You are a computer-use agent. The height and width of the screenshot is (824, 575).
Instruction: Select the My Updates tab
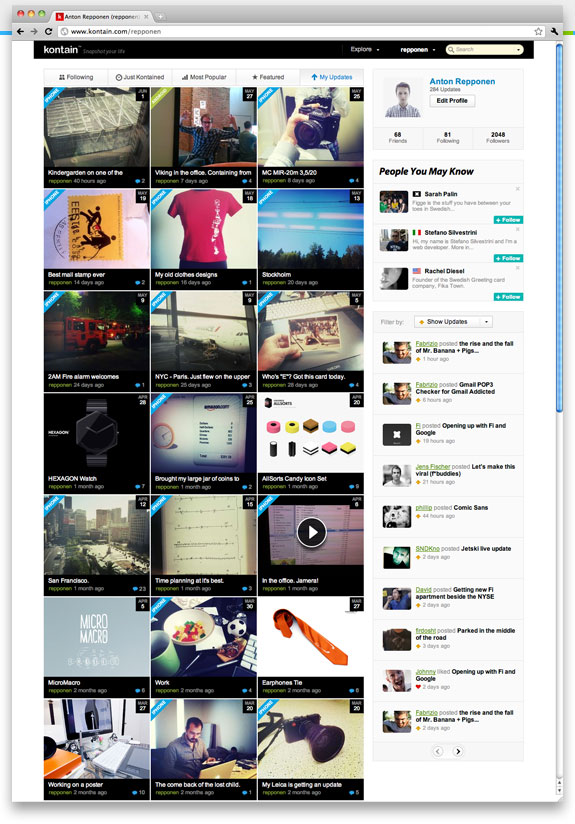click(332, 77)
